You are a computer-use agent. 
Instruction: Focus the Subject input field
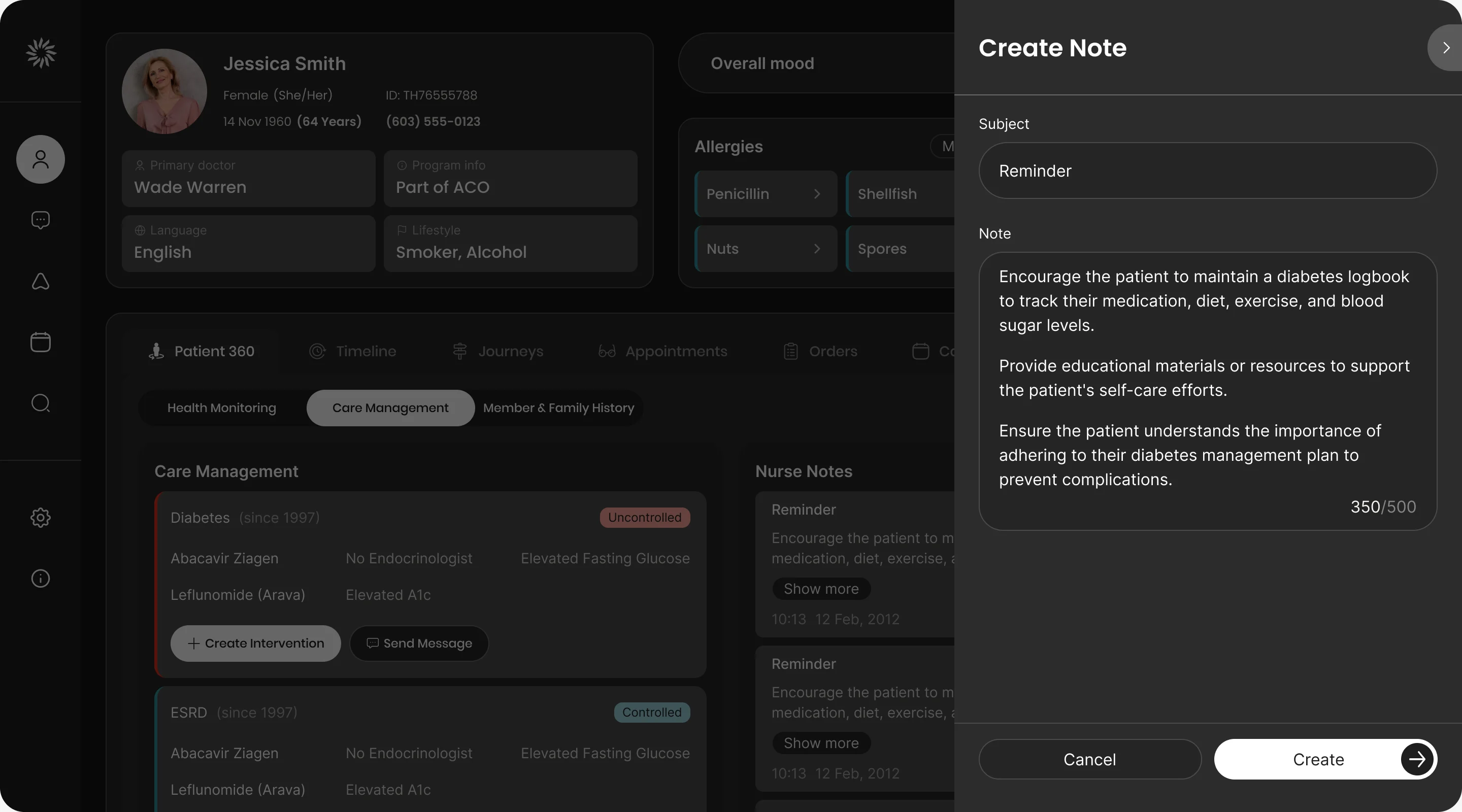(x=1208, y=171)
